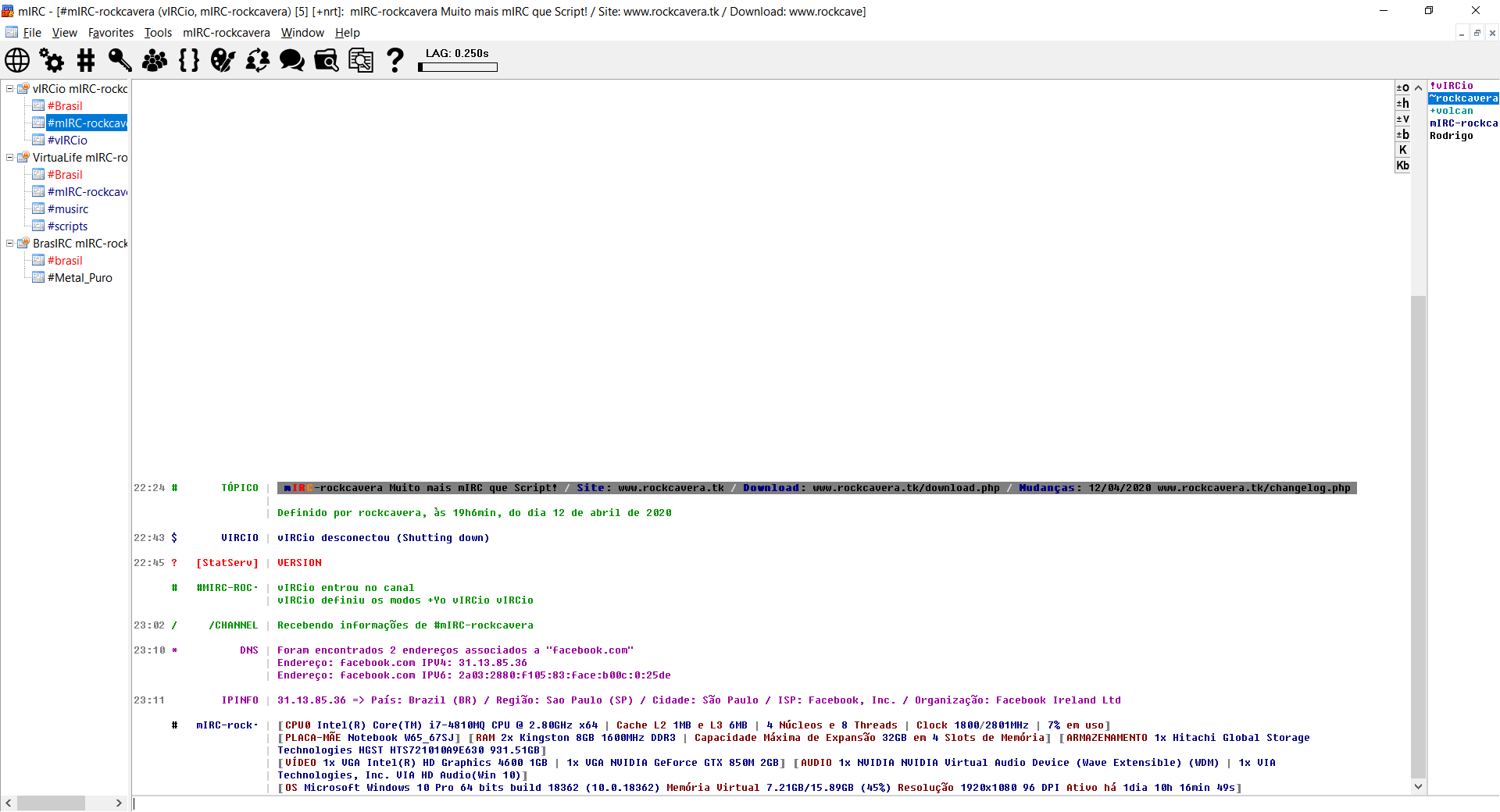The image size is (1500, 812).
Task: Open options via the gears icon
Action: (52, 60)
